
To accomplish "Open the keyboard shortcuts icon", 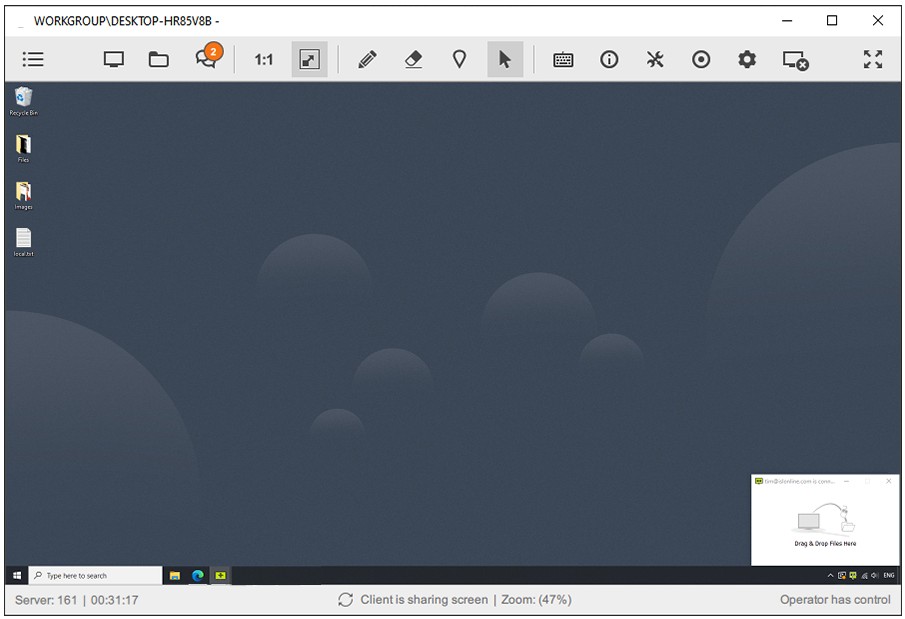I will [563, 60].
